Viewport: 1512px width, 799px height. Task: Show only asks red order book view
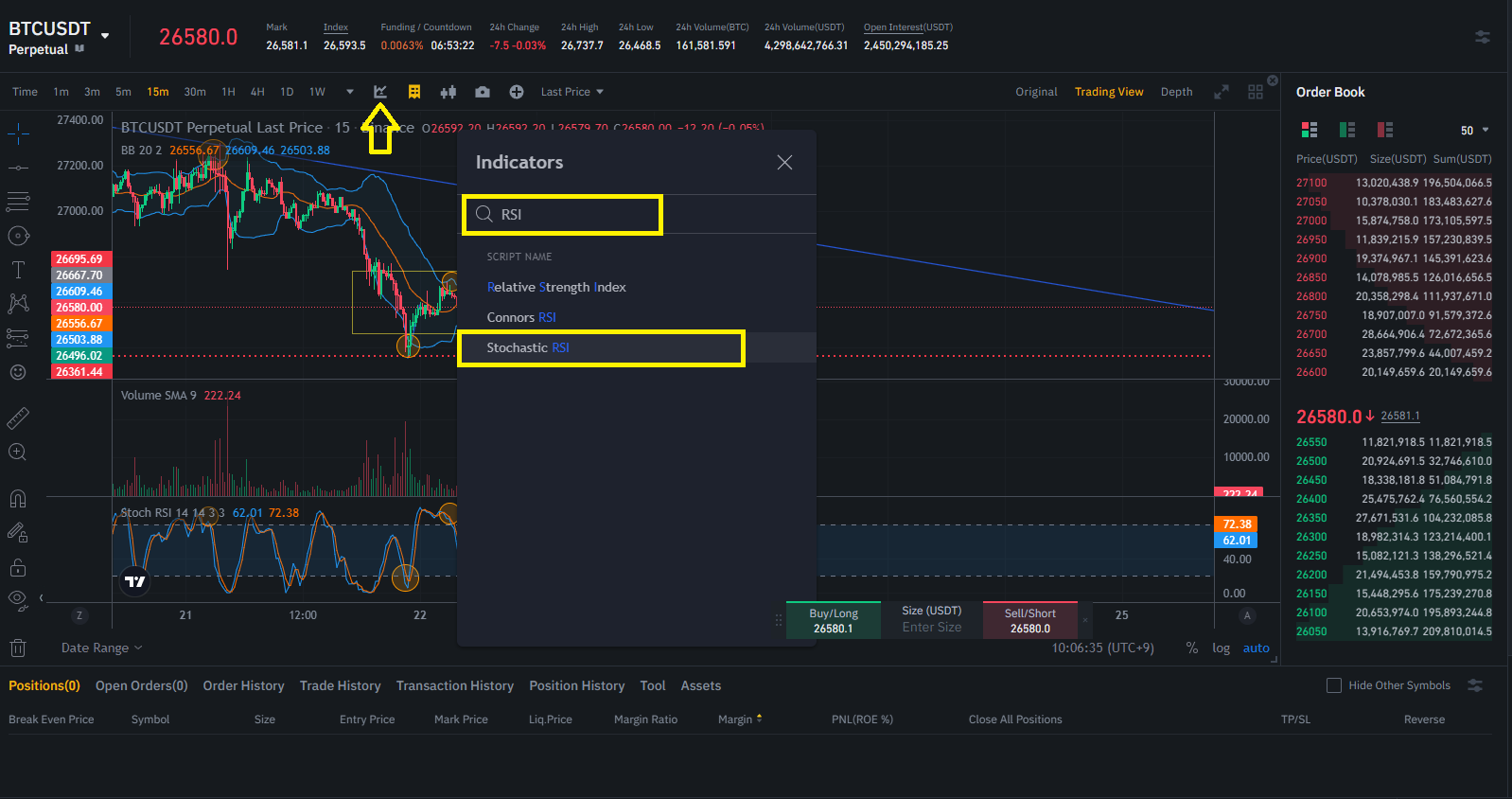pyautogui.click(x=1385, y=130)
